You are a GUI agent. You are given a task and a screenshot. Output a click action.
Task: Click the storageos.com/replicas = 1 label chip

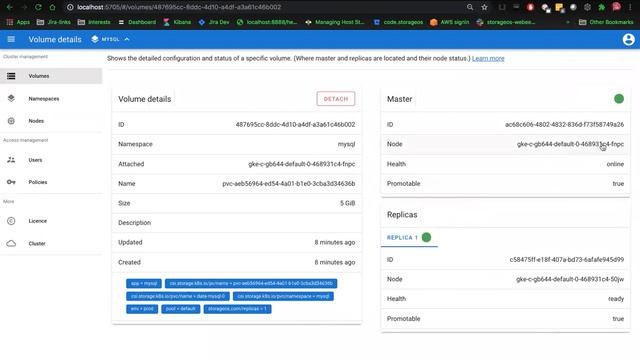[x=237, y=309]
